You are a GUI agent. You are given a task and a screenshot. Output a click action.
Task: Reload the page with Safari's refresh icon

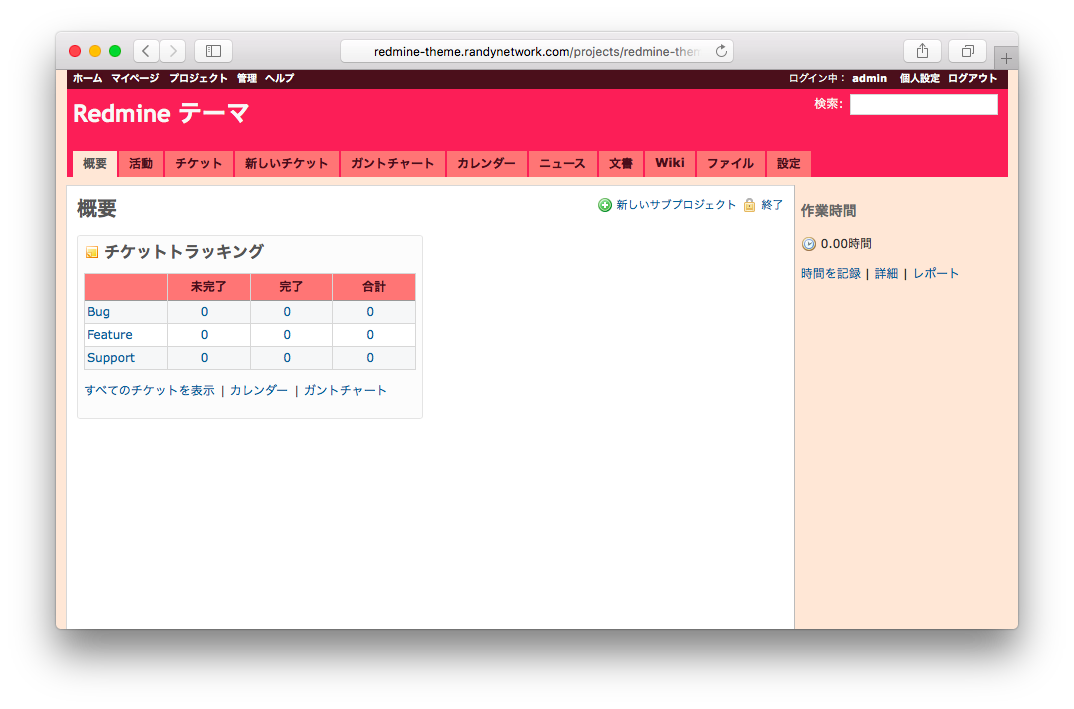720,51
